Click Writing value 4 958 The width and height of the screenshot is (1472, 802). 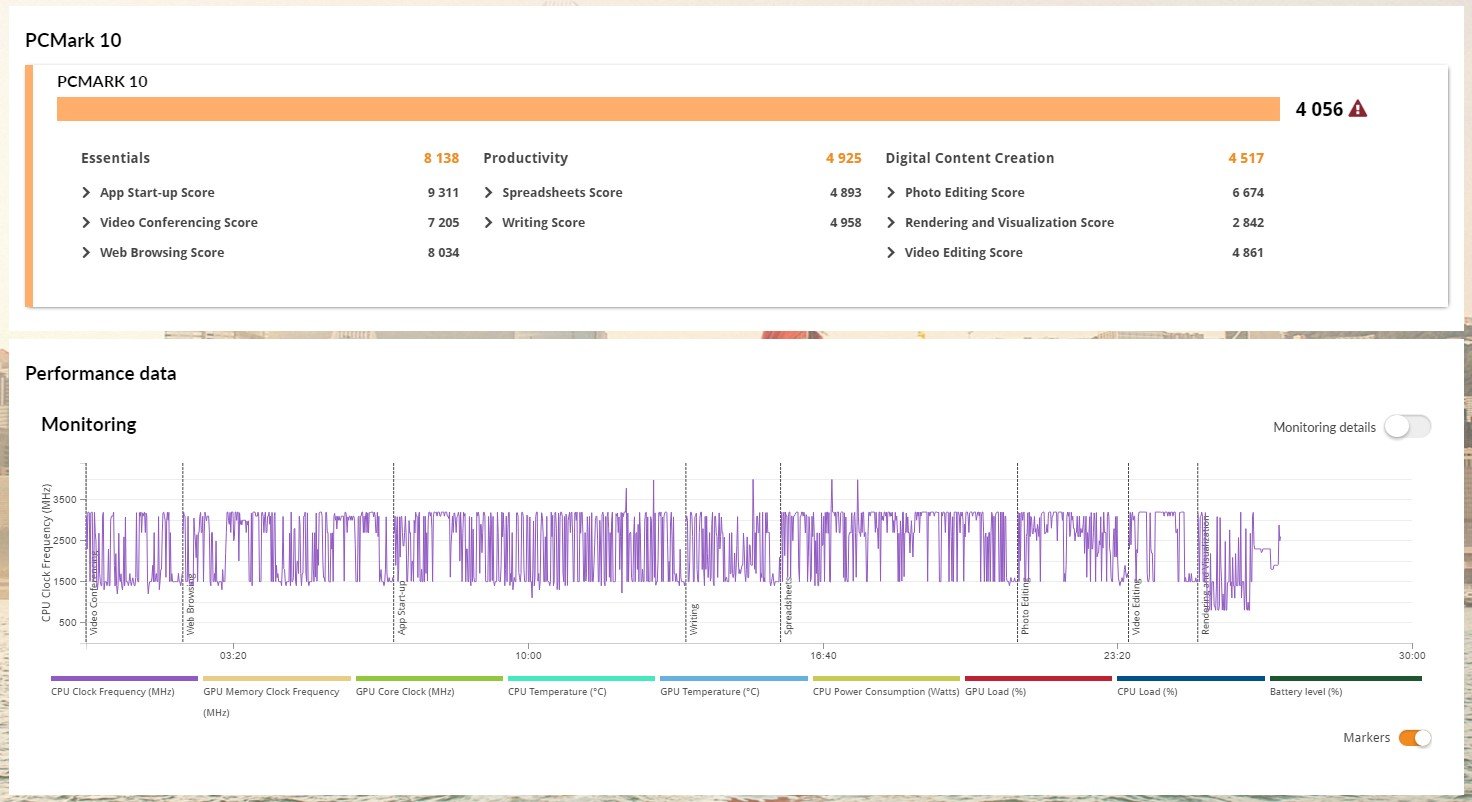[x=845, y=223]
